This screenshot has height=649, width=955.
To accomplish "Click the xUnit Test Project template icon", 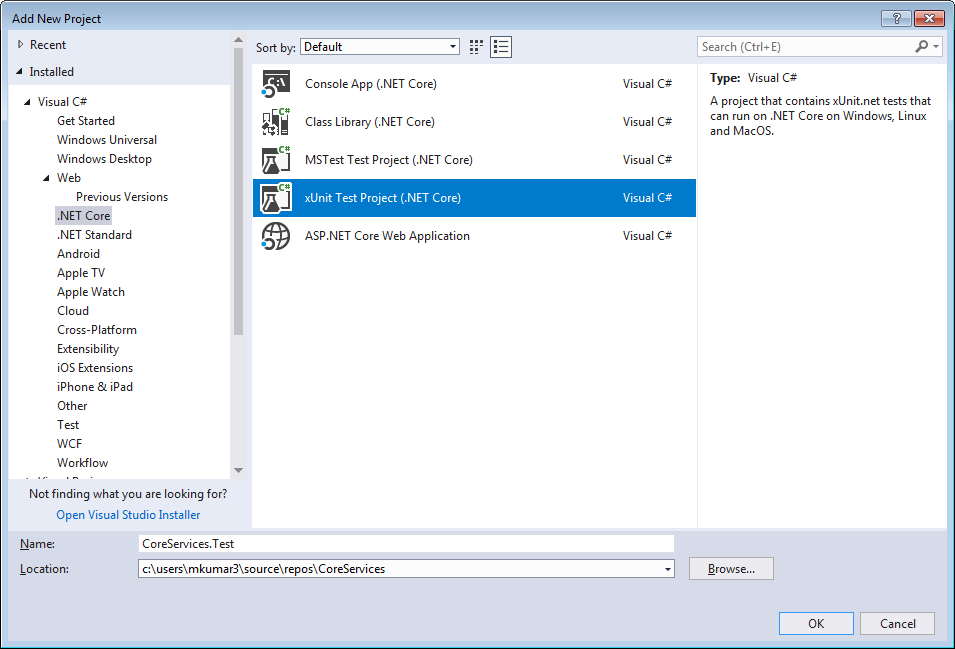I will [276, 198].
